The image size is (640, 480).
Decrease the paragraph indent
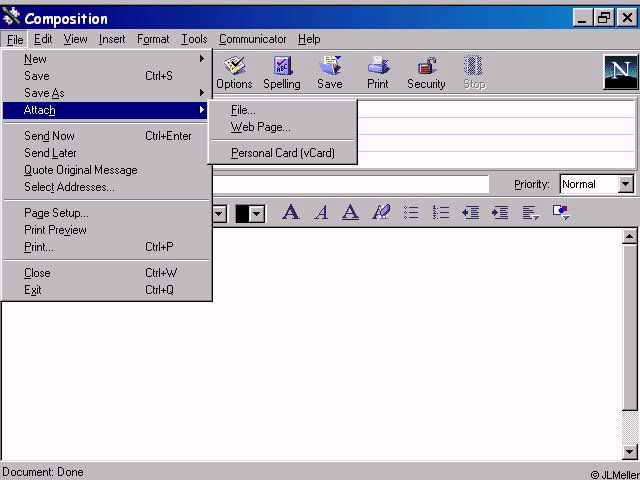click(470, 212)
